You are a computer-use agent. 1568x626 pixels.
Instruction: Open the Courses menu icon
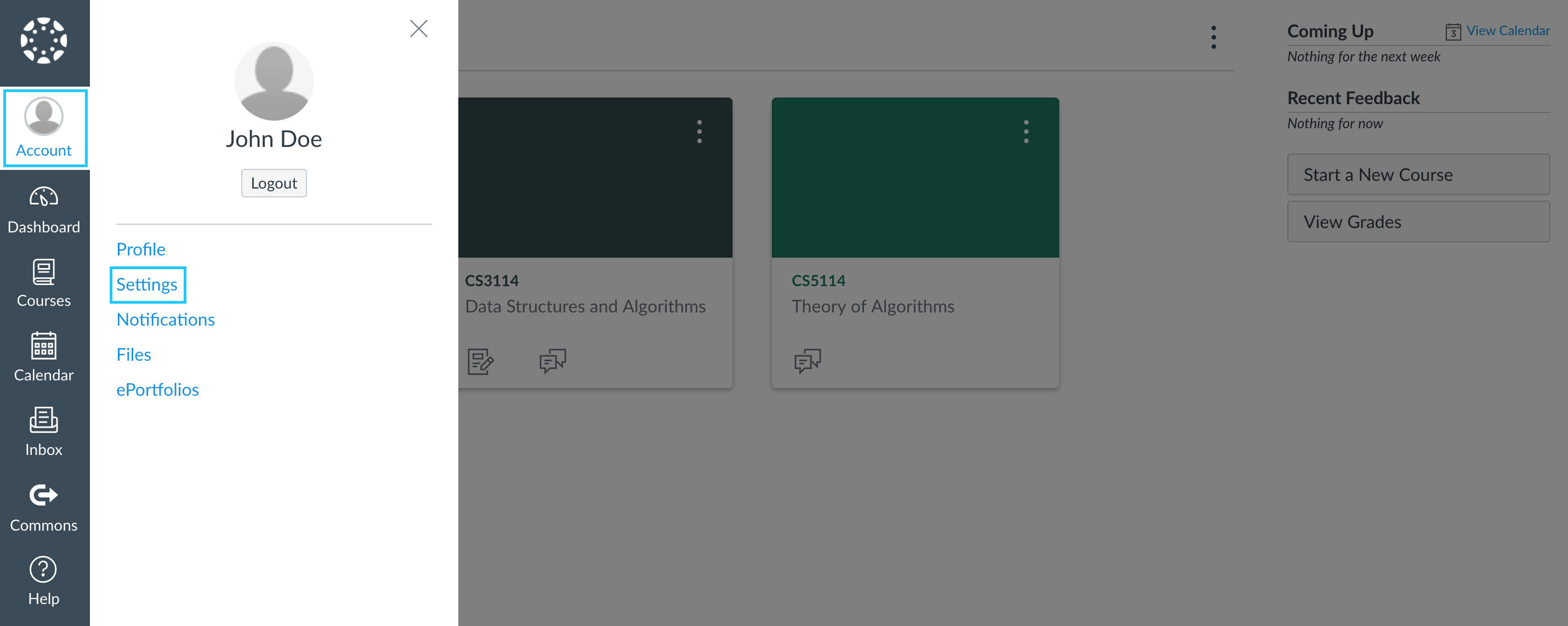pos(44,272)
